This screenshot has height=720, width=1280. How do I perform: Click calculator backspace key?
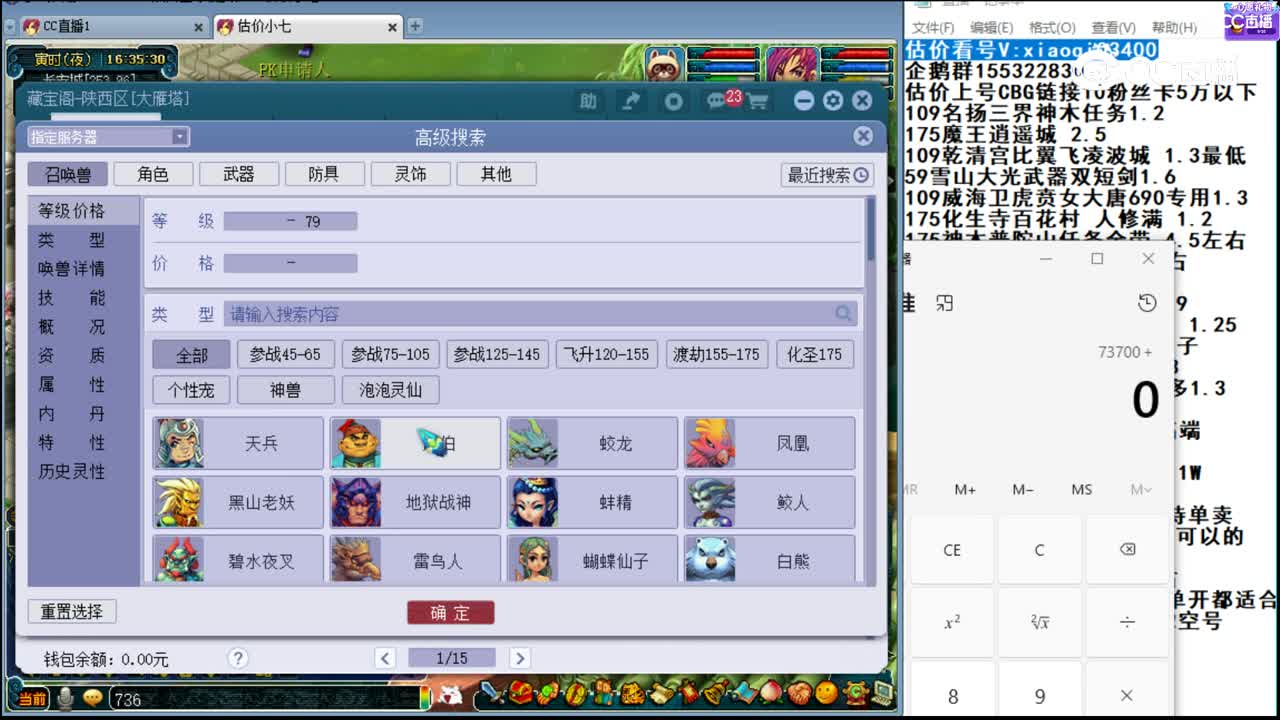click(1127, 550)
